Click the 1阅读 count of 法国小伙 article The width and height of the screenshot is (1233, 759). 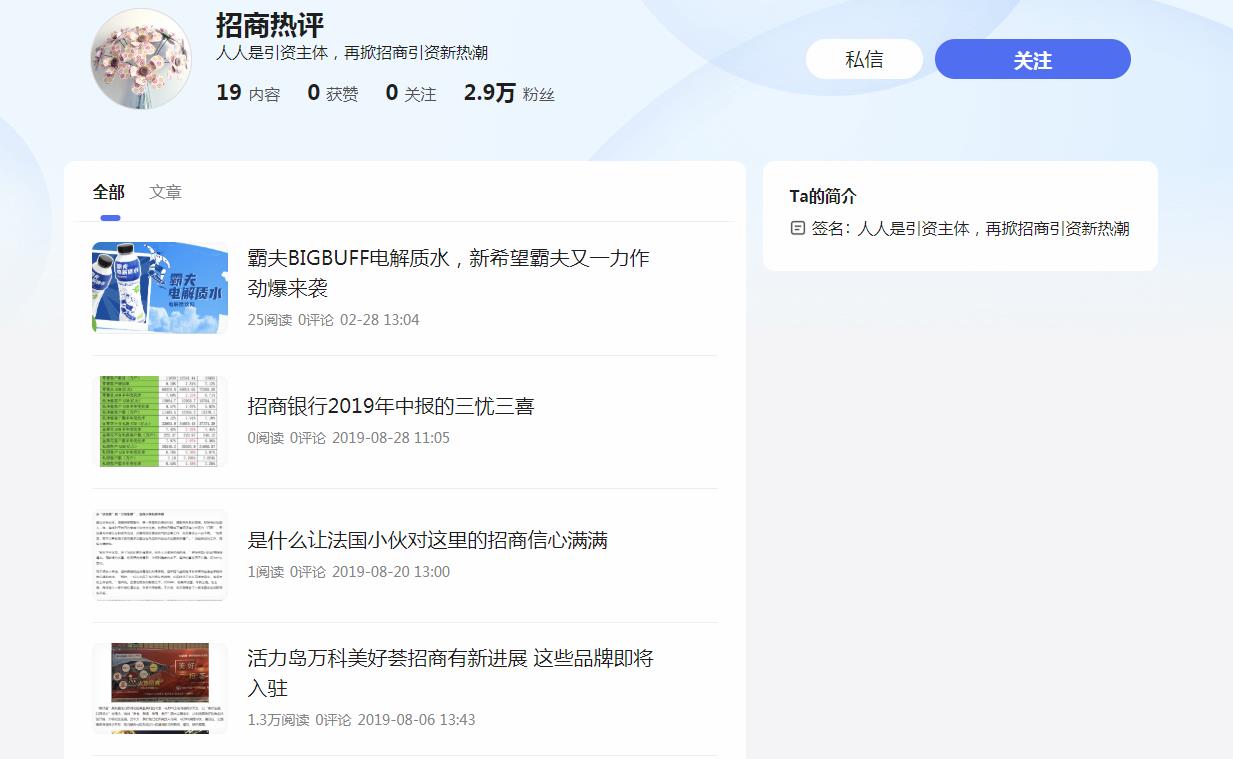tap(266, 572)
